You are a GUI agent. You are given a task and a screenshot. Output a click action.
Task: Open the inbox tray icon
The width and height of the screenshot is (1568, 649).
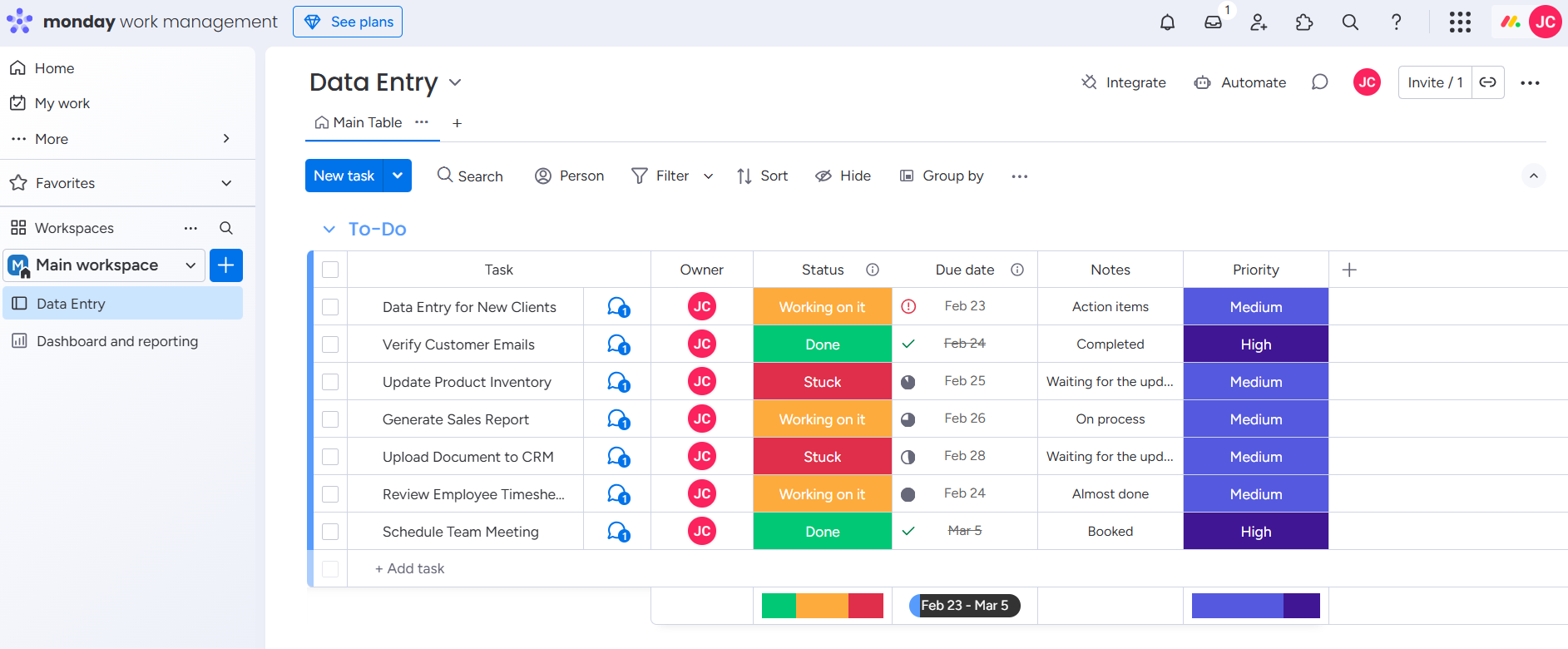click(x=1214, y=22)
